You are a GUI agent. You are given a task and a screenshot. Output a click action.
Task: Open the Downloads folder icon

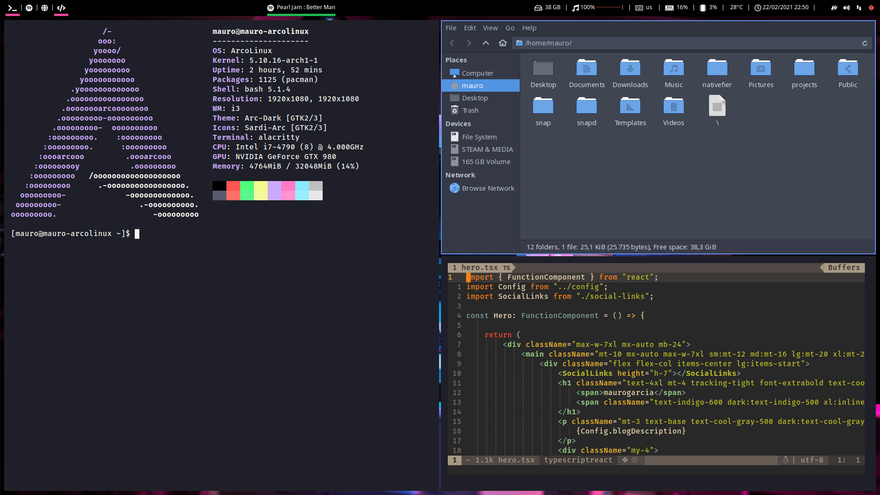[x=630, y=69]
